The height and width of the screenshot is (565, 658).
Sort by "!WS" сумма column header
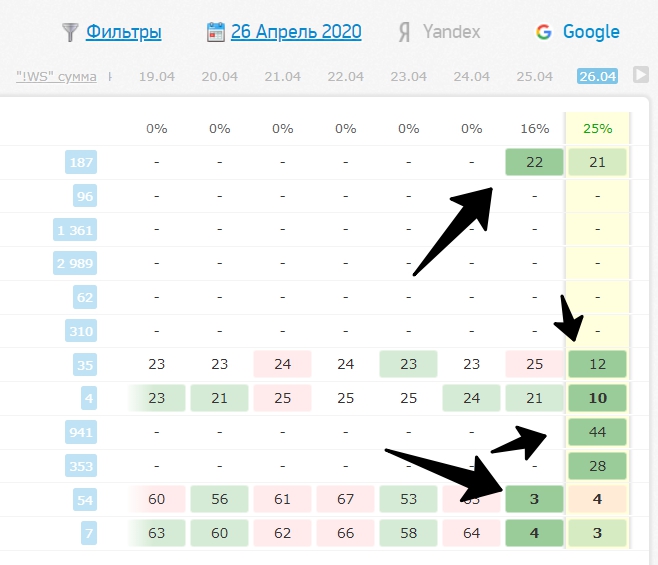(x=56, y=76)
